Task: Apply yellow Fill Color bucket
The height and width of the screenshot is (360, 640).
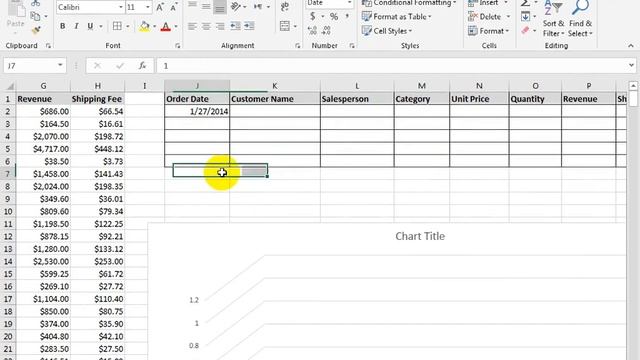Action: 144,27
